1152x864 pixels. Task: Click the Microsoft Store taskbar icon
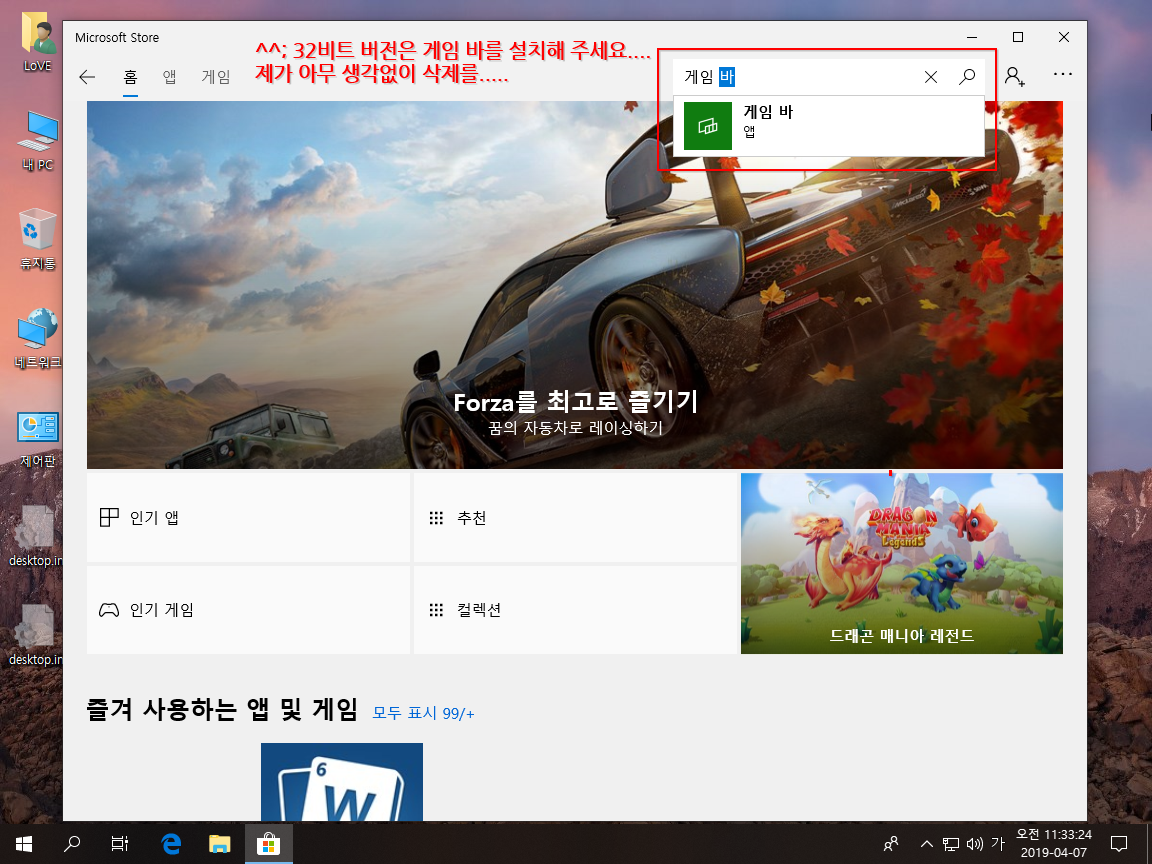(268, 843)
